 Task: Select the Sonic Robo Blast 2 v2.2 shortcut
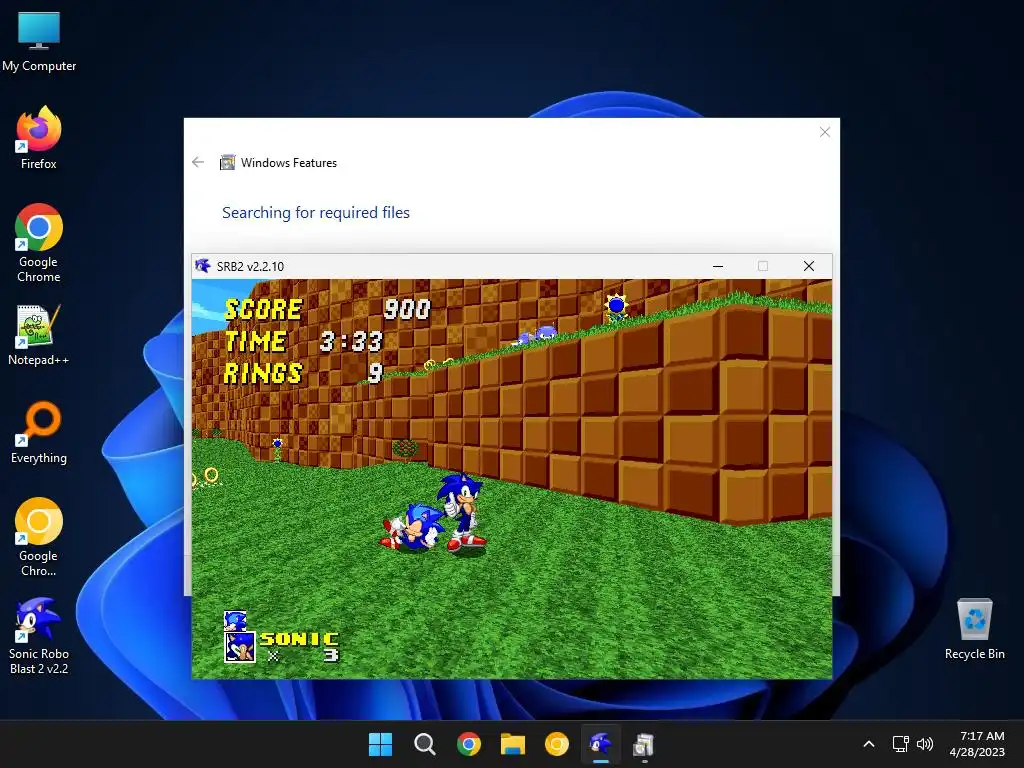pos(39,636)
